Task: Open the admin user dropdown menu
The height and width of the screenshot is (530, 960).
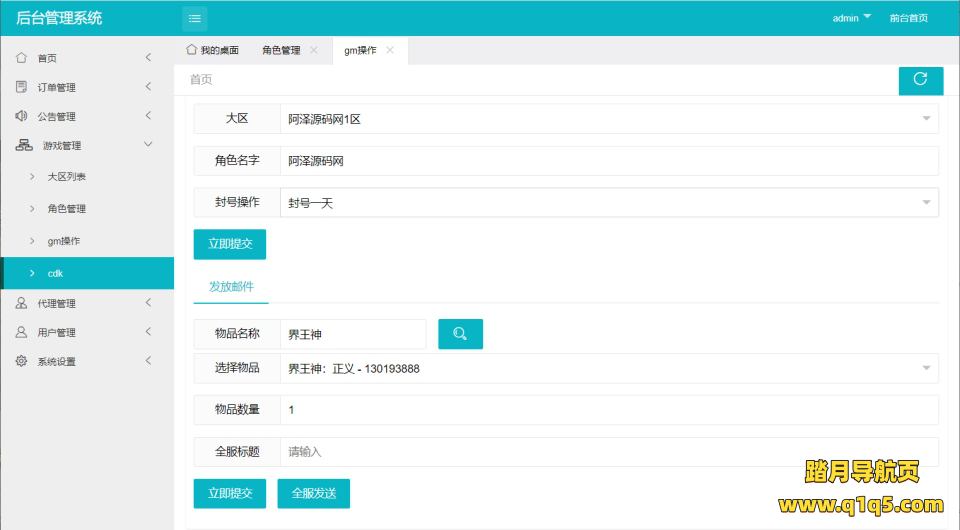Action: coord(851,18)
